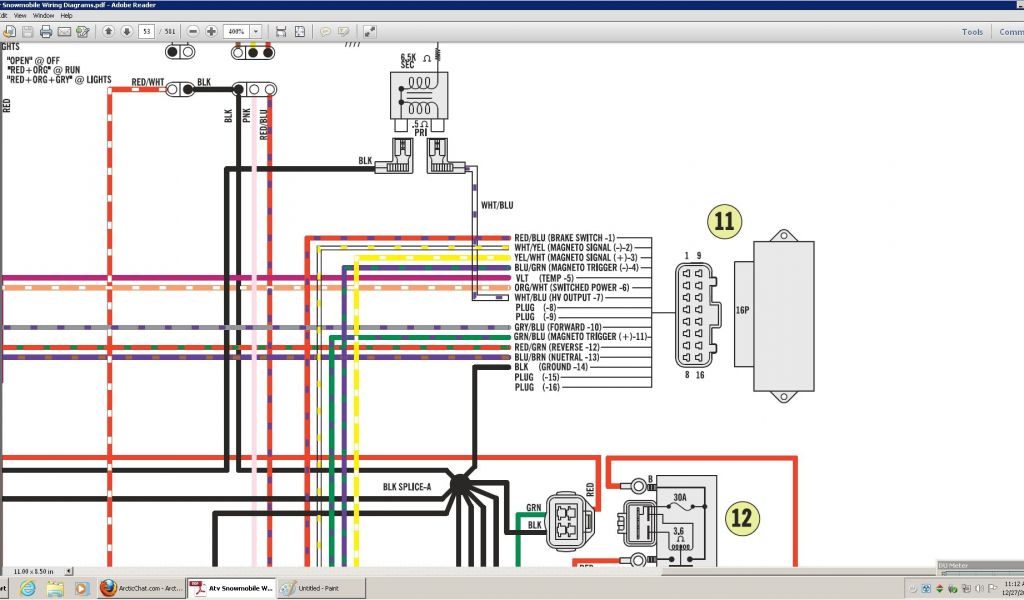Zoom out using the minus button

(194, 32)
